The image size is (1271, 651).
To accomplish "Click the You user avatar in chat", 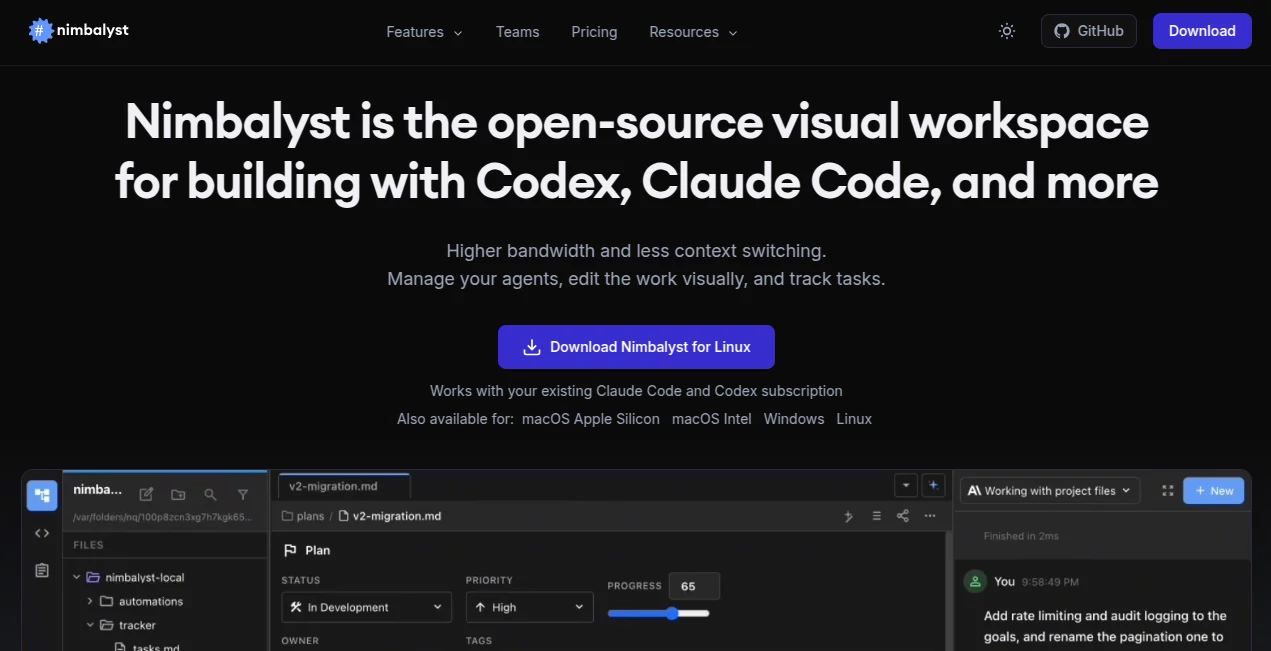I will pyautogui.click(x=975, y=581).
